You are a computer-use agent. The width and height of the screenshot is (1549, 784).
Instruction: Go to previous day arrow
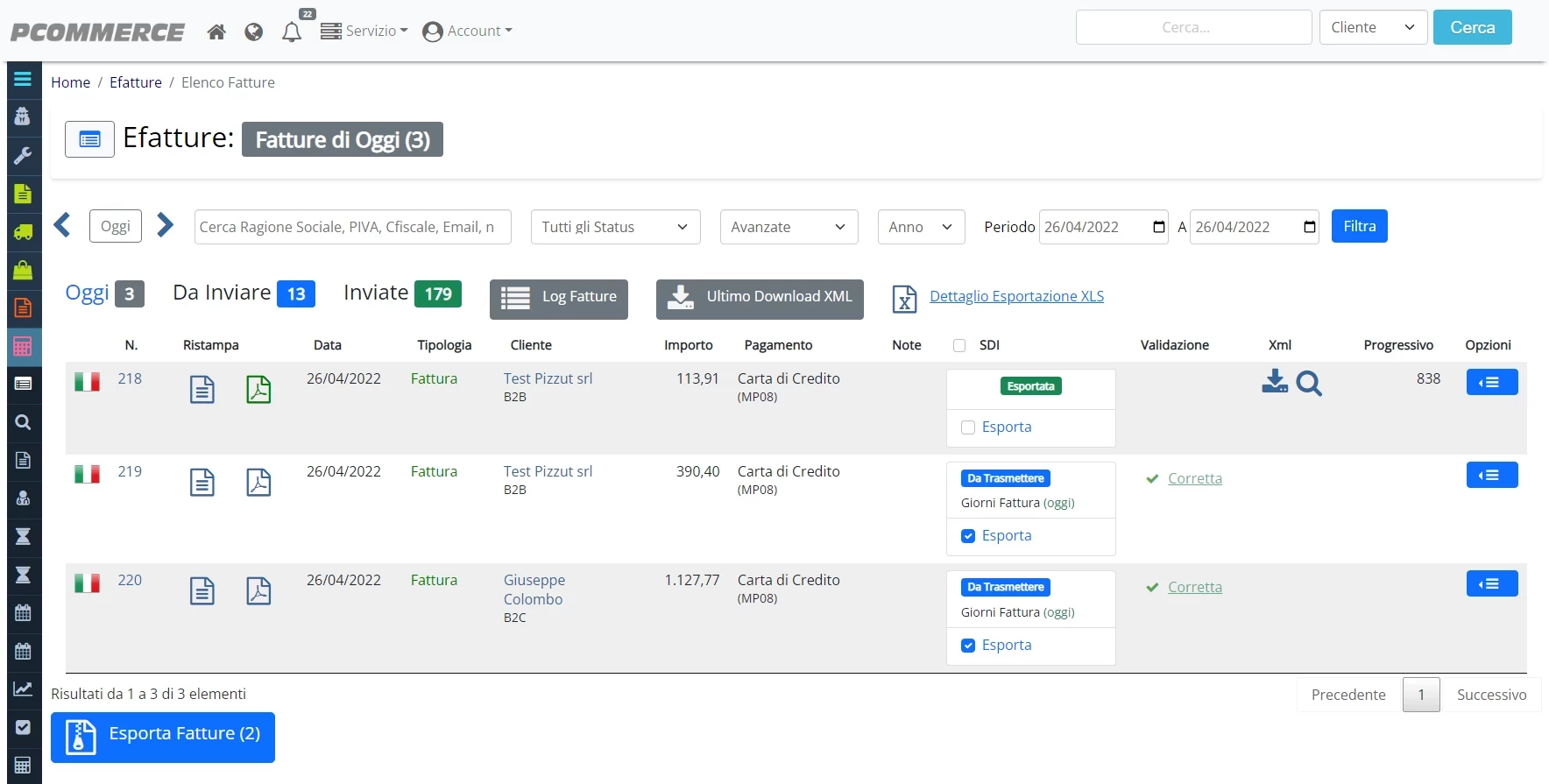pyautogui.click(x=62, y=225)
